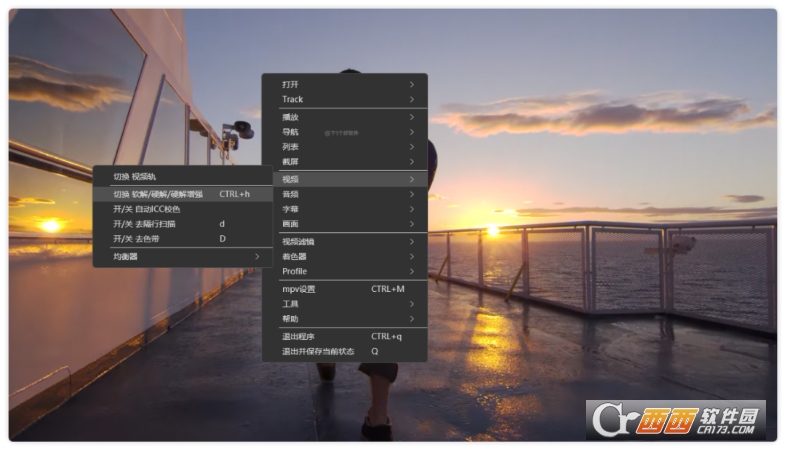Select 切换 视频轨 in the submenu
This screenshot has height=450, width=786.
(x=183, y=176)
